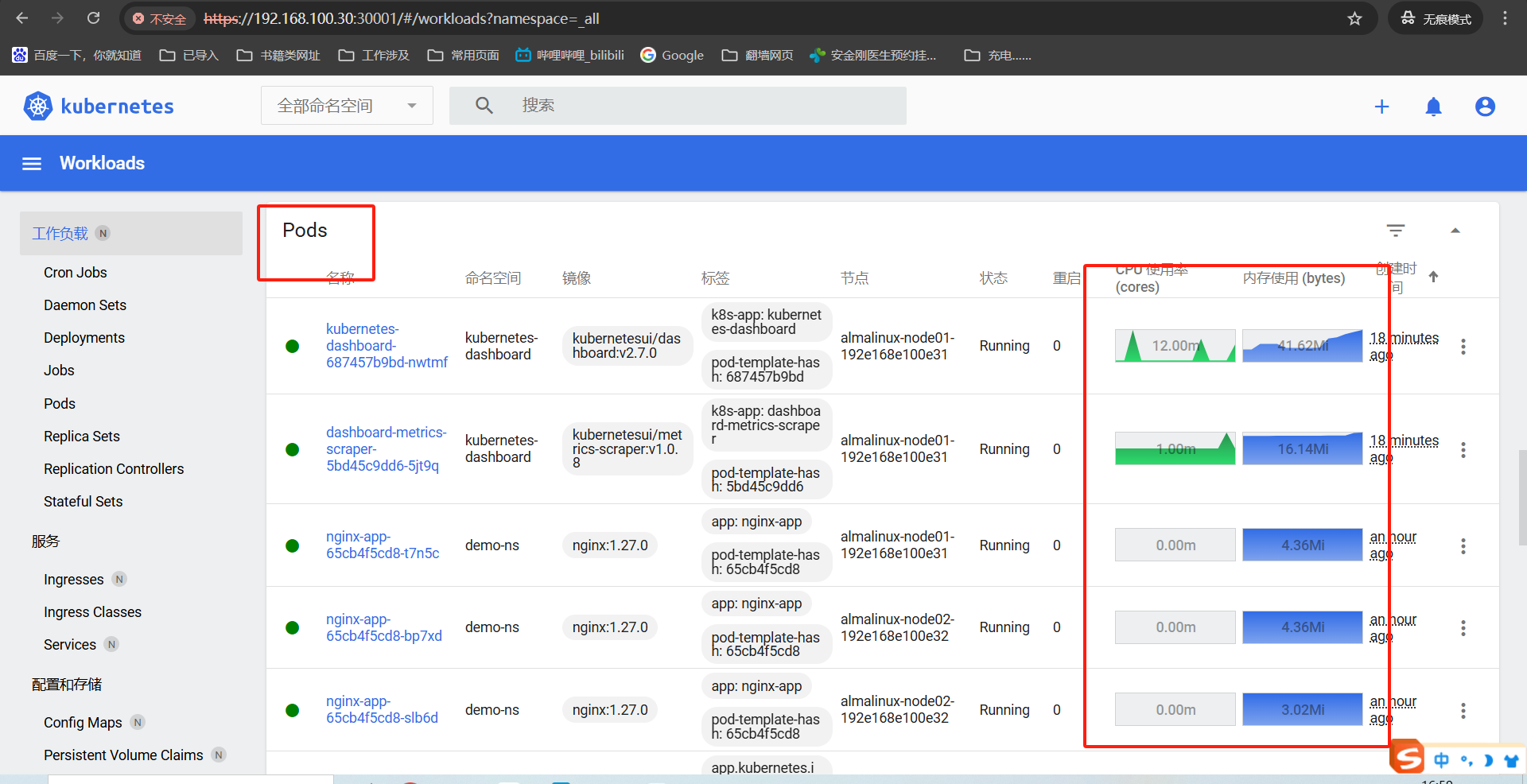The width and height of the screenshot is (1527, 784).
Task: Open Ingress Classes in sidebar
Action: (93, 611)
